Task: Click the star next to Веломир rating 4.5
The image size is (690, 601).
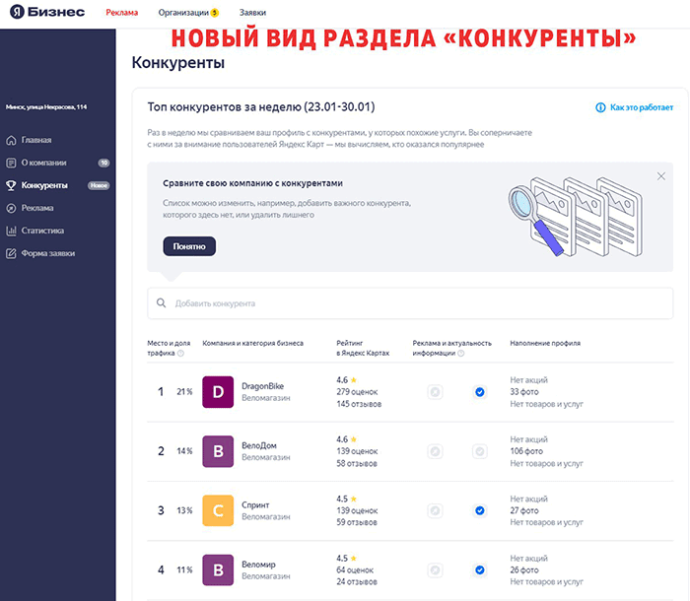Action: point(354,558)
